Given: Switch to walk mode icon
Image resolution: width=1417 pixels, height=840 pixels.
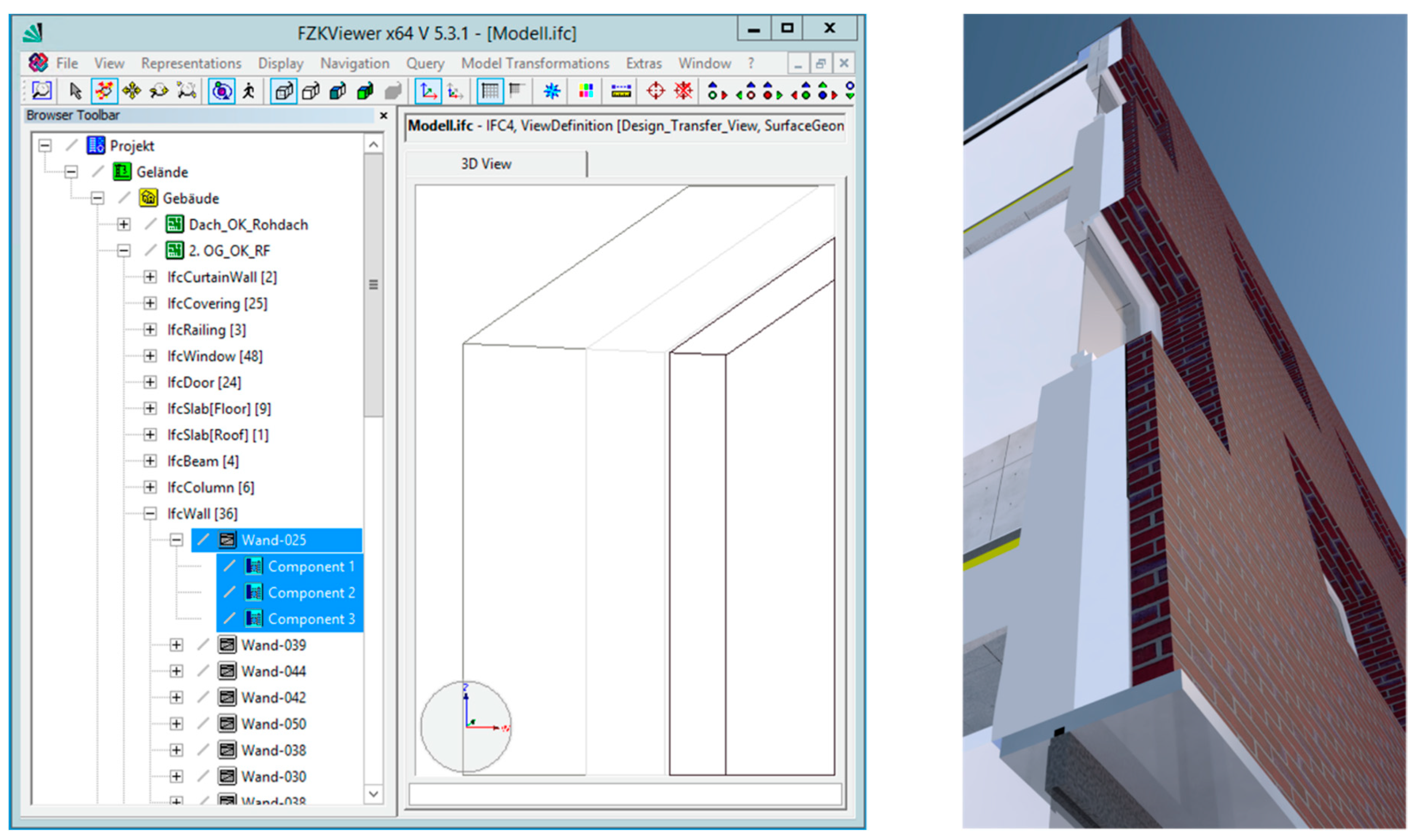Looking at the screenshot, I should 248,91.
